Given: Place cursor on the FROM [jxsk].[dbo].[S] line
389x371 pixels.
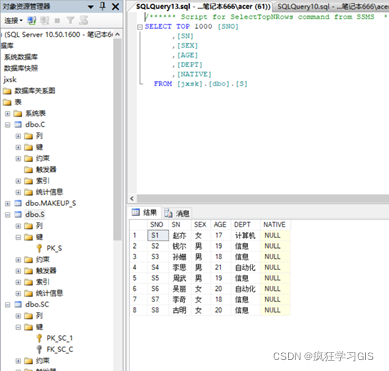Looking at the screenshot, I should coord(201,84).
